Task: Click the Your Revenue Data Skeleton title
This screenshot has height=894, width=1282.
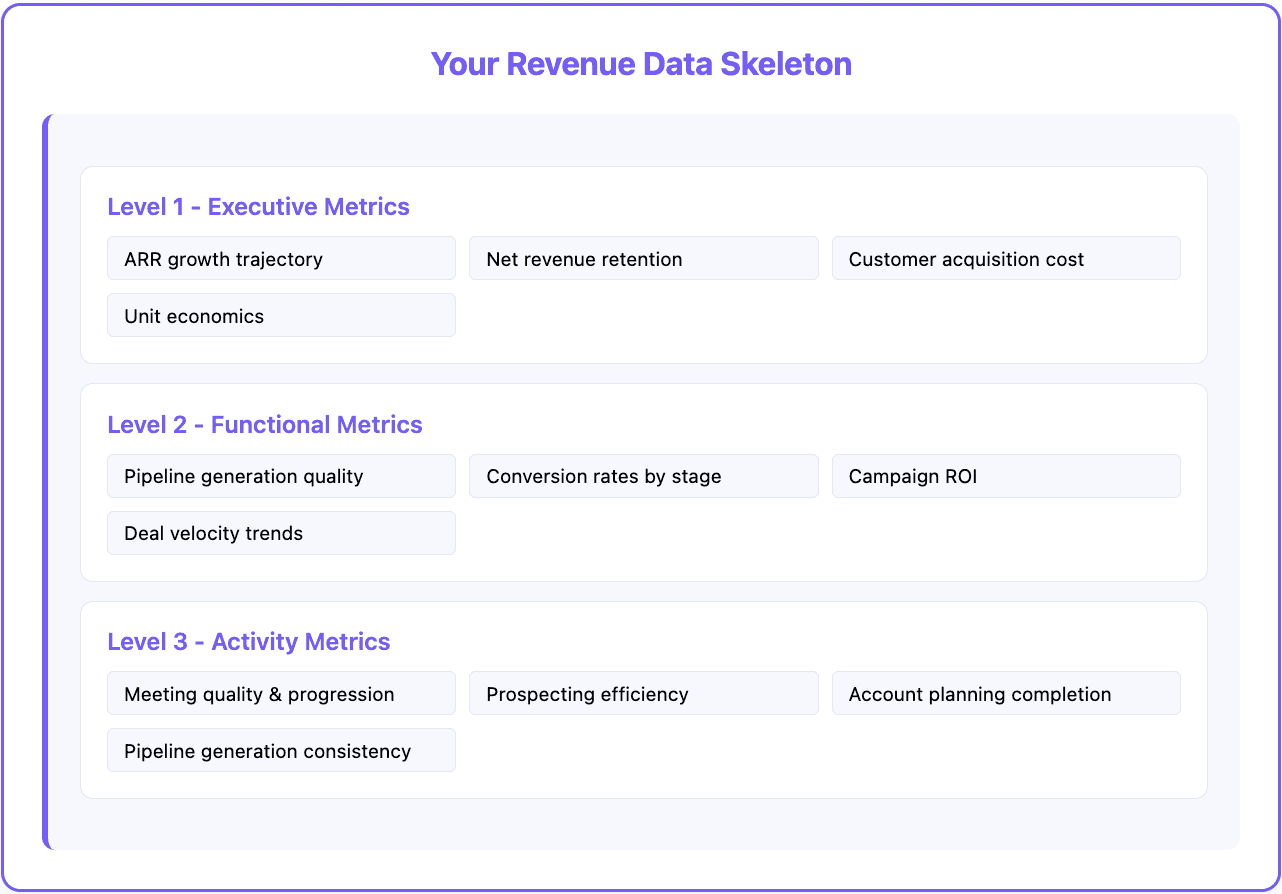Action: 641,63
